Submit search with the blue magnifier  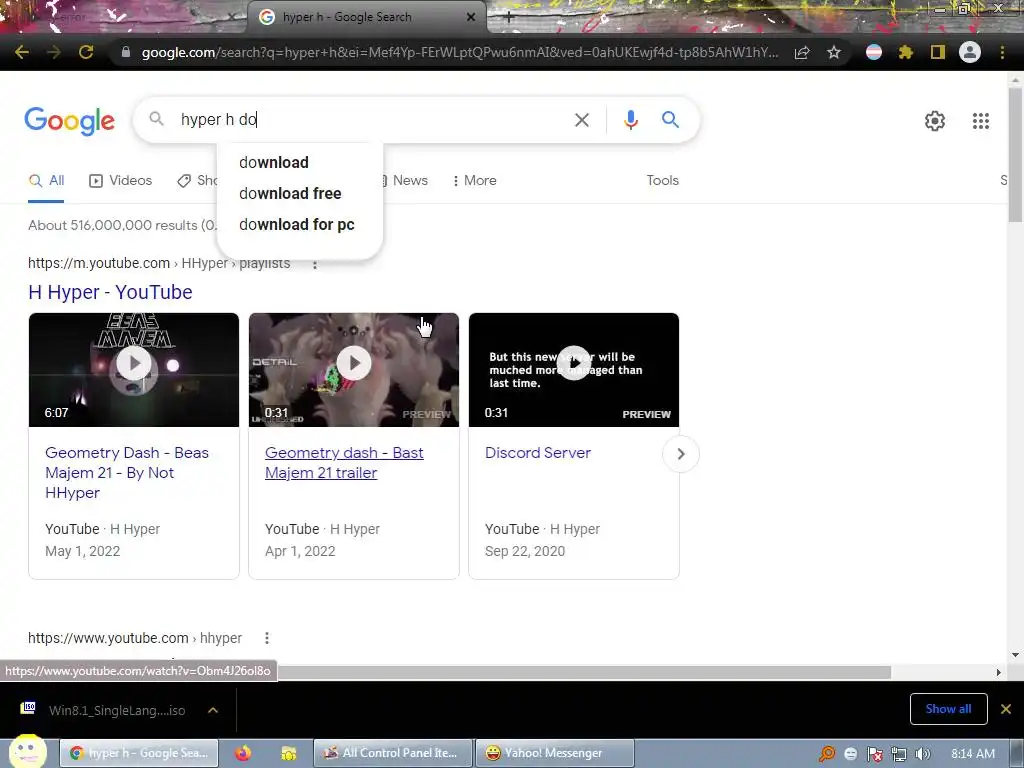pos(670,120)
